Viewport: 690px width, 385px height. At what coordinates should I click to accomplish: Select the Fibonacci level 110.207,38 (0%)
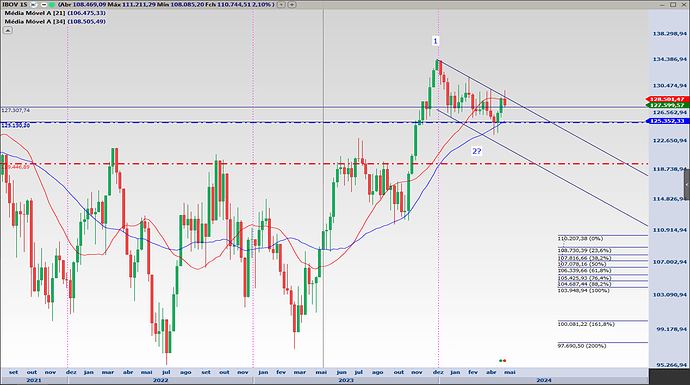pos(580,238)
